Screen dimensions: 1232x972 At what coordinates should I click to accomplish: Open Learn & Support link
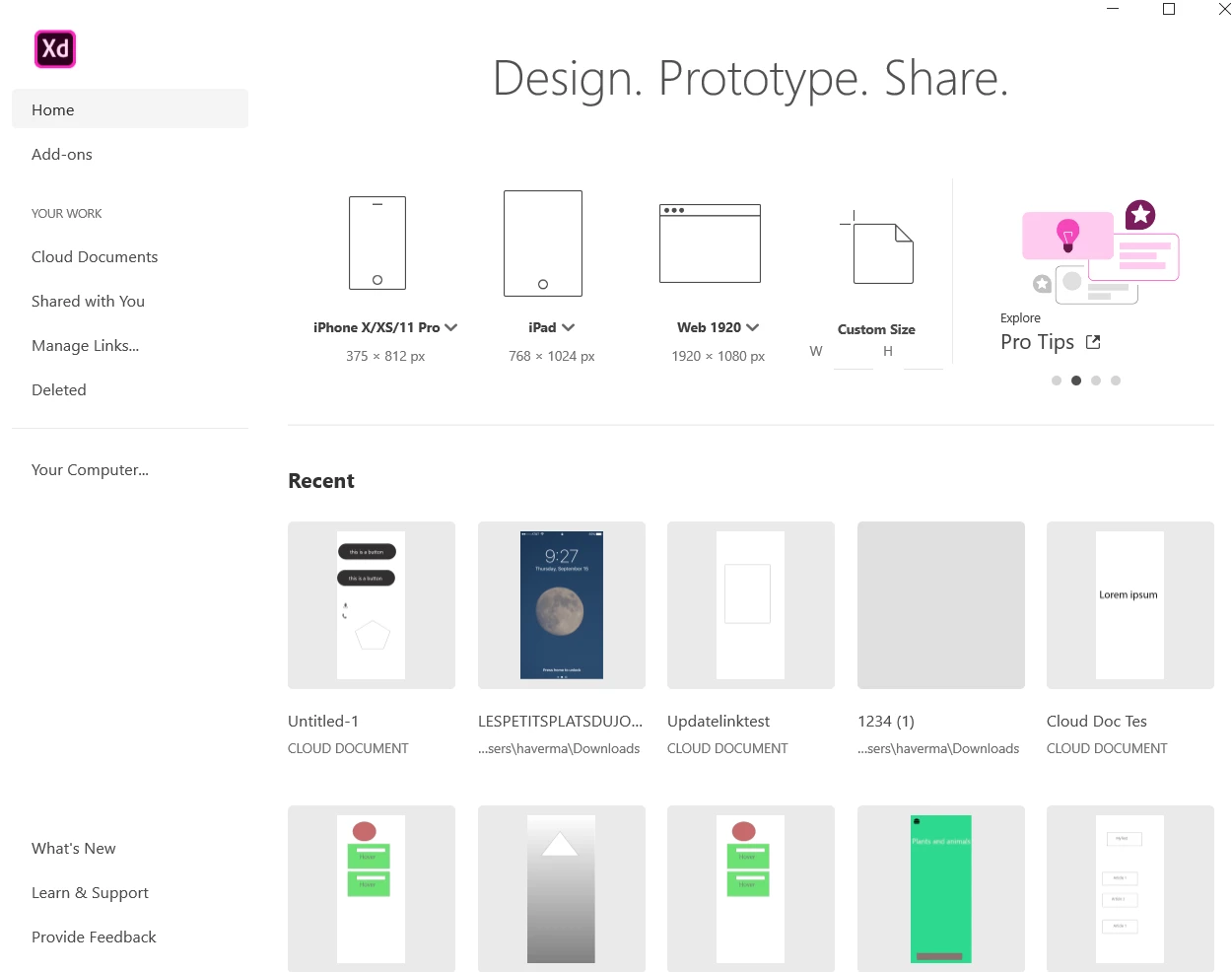pos(90,892)
